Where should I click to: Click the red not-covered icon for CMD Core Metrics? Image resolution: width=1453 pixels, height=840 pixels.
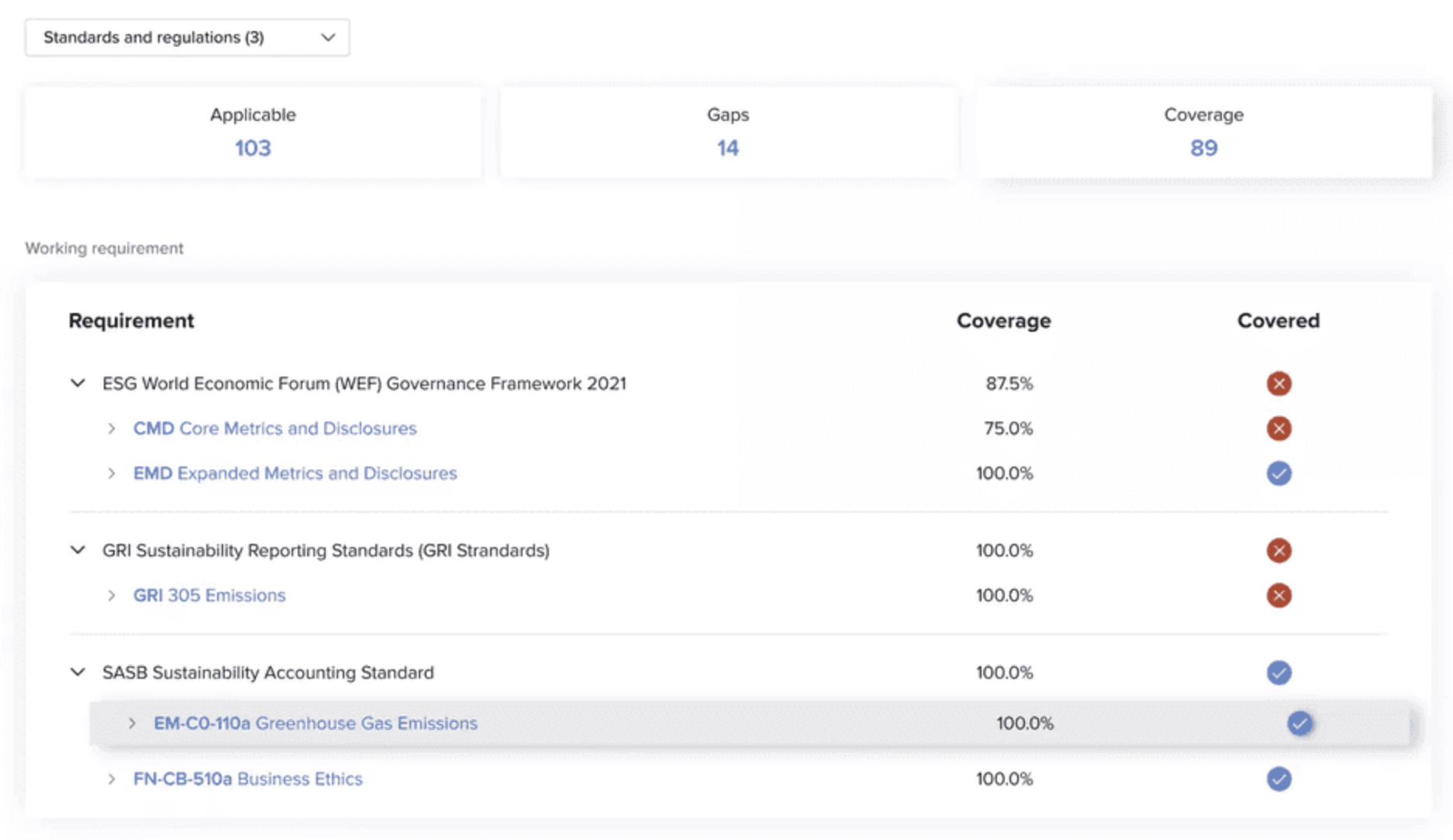[x=1279, y=429]
